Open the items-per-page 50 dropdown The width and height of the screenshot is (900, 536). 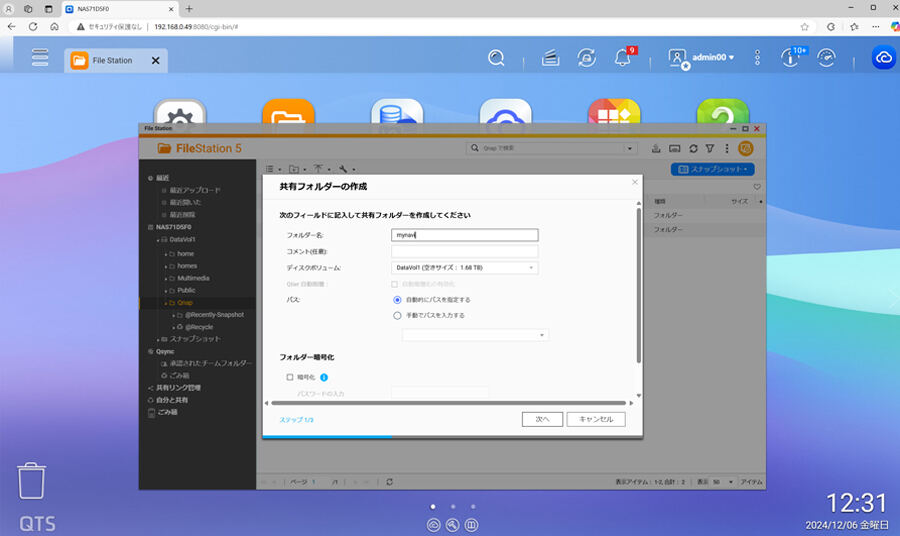point(723,482)
